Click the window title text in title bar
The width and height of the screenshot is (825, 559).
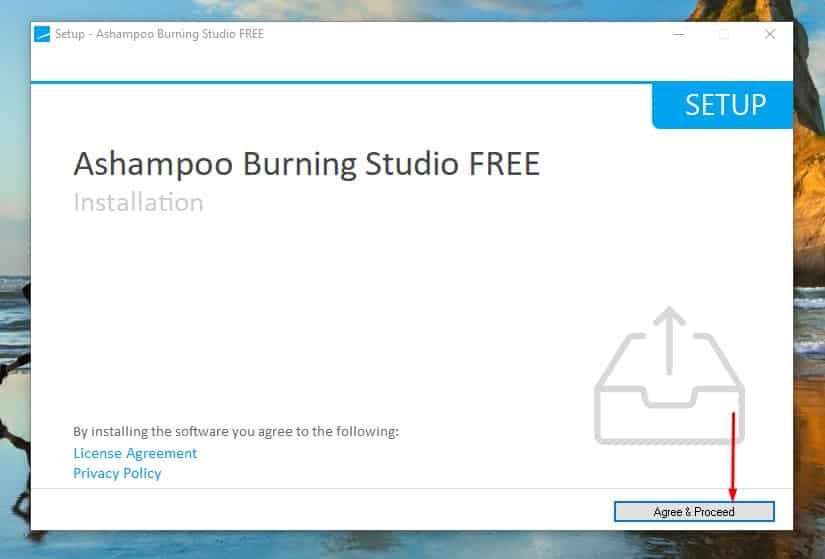tap(159, 34)
